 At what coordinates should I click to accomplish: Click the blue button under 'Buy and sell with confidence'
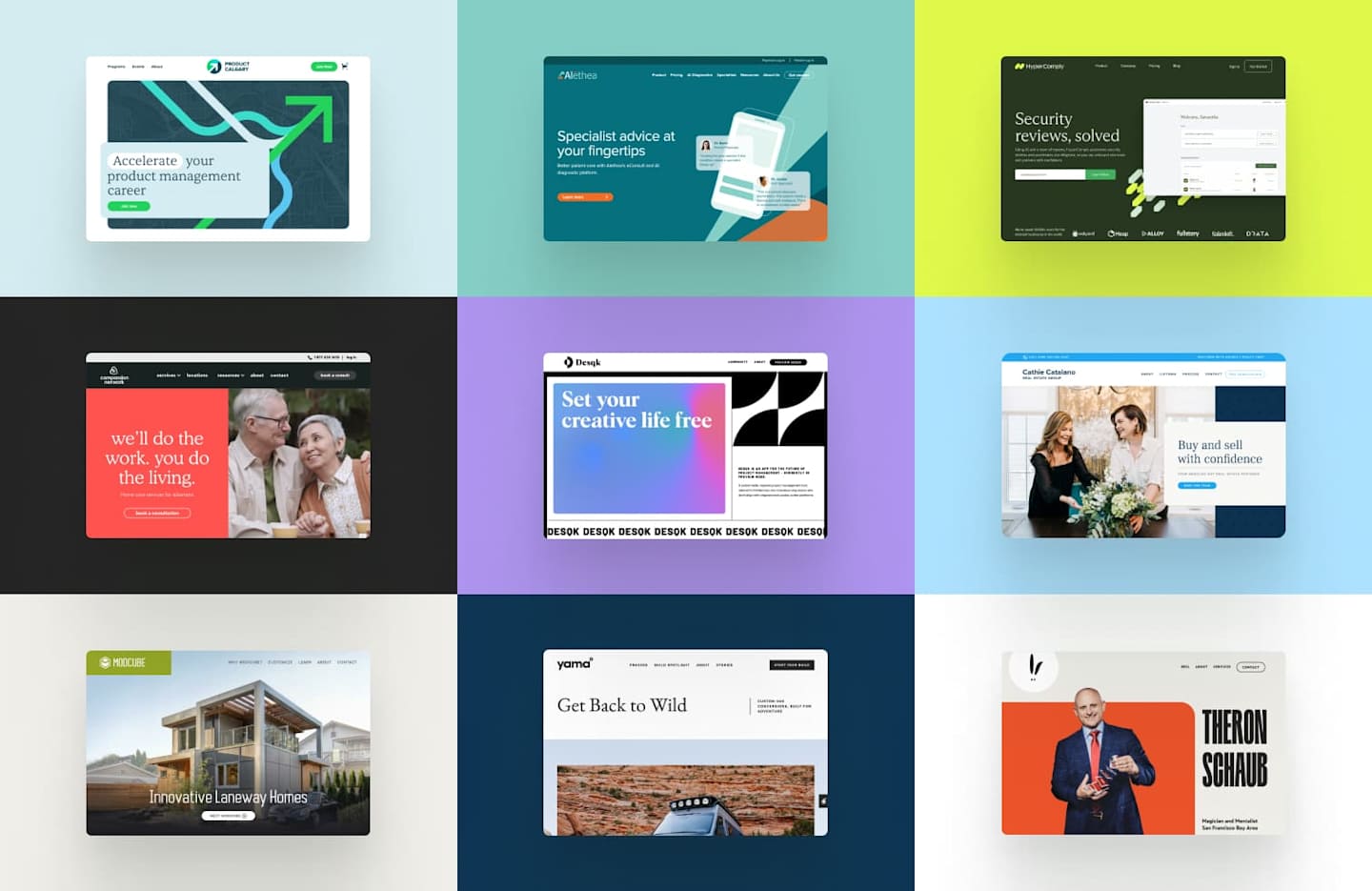point(1197,485)
